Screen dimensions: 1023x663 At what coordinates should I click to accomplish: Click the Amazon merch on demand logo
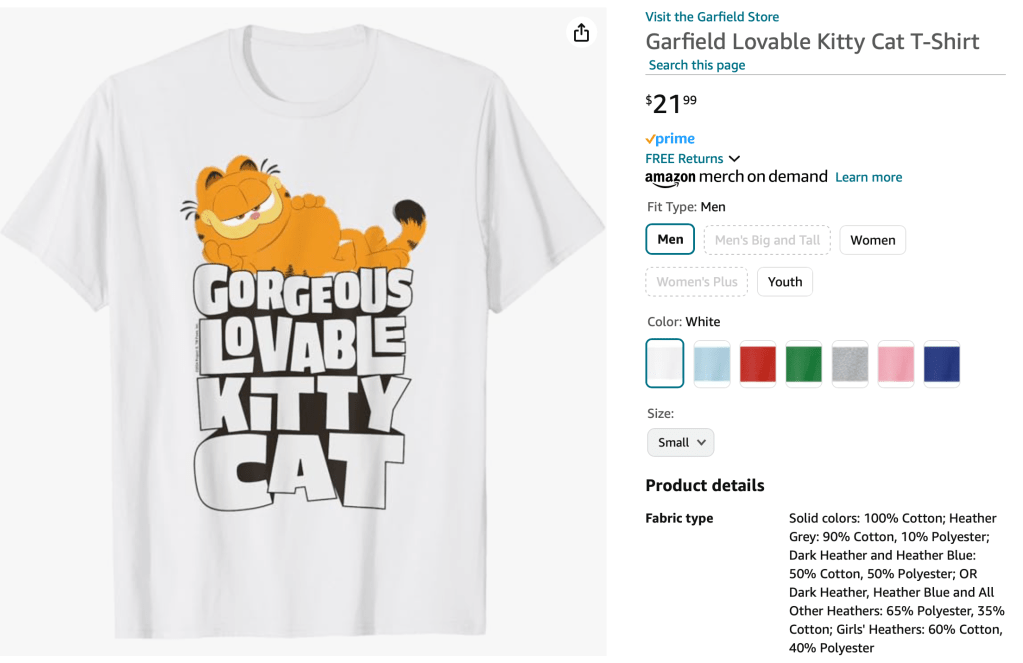pyautogui.click(x=736, y=177)
